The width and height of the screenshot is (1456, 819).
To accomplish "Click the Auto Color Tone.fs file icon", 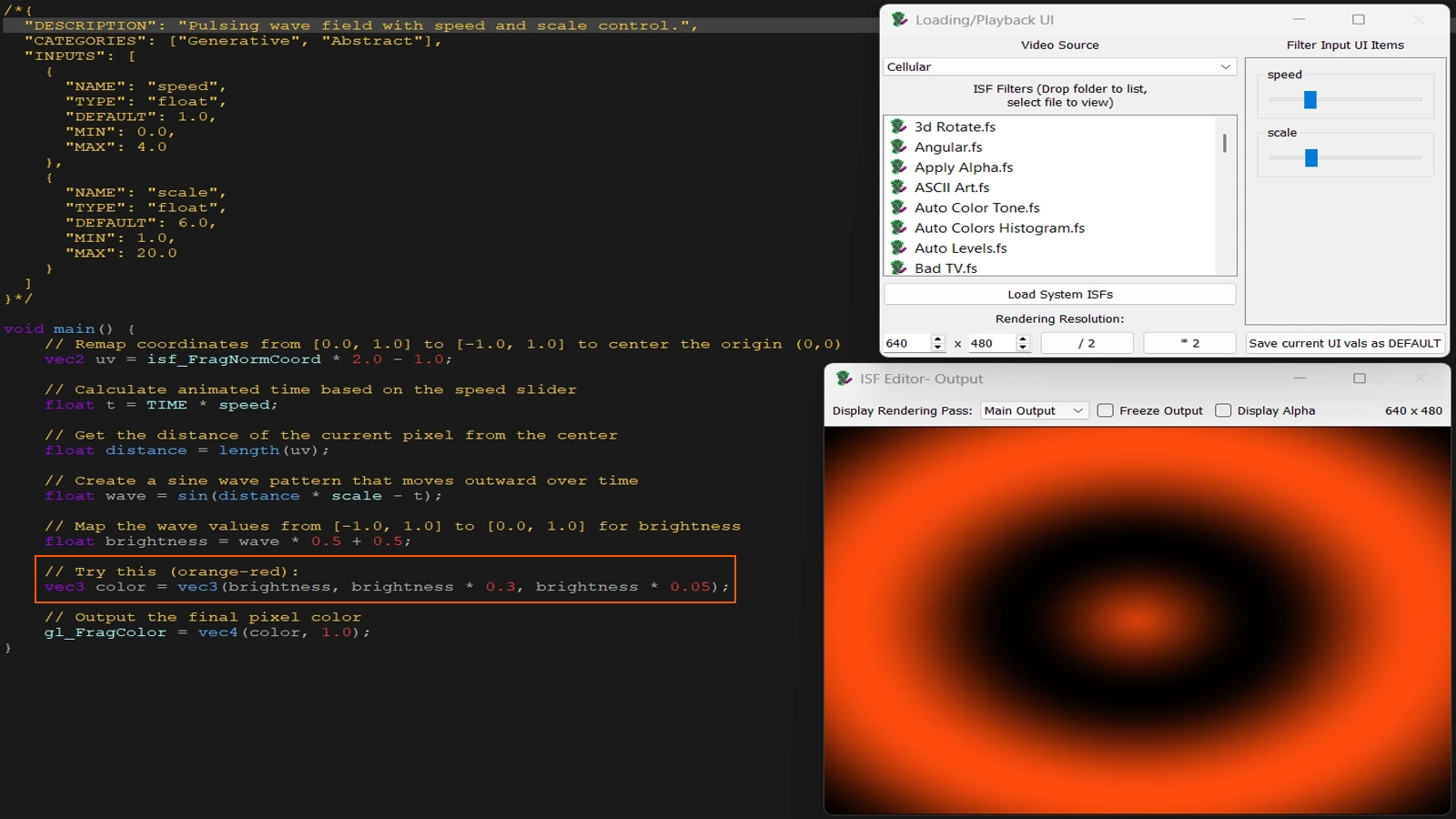I will (x=899, y=207).
